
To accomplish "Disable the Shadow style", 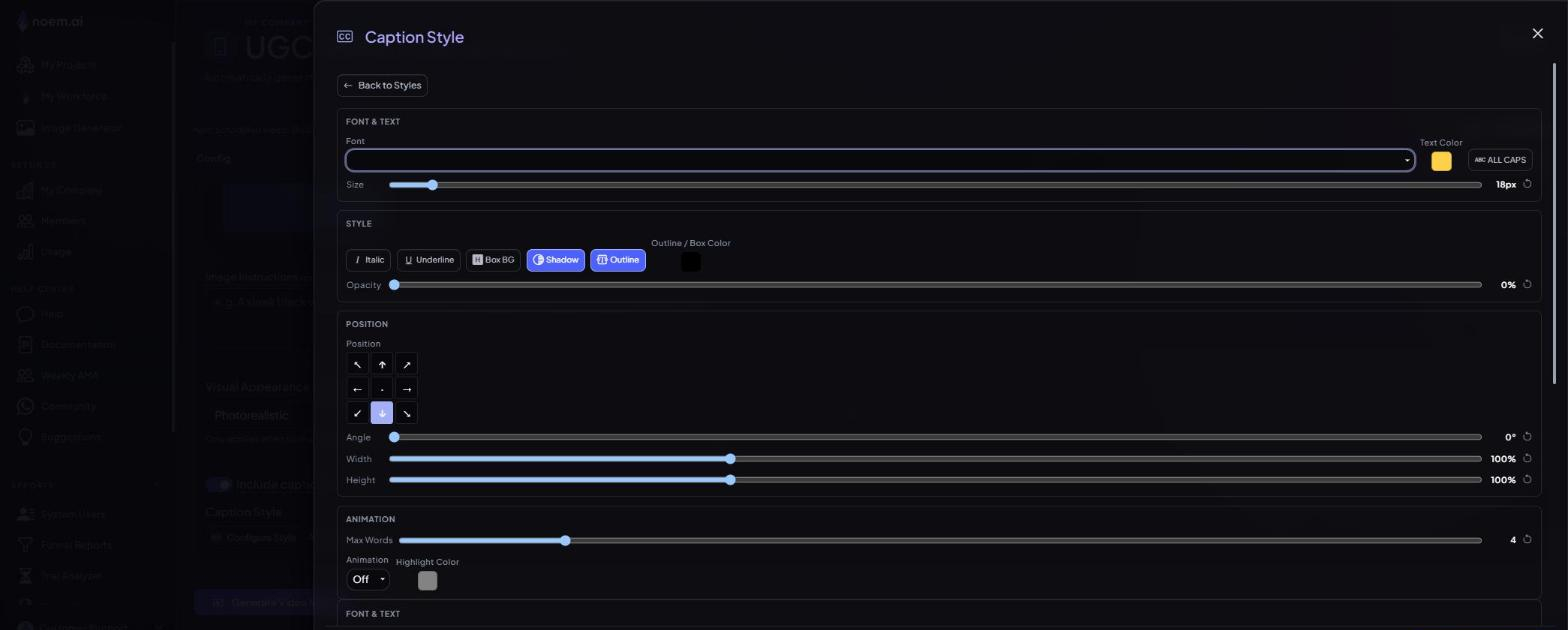I will click(556, 260).
